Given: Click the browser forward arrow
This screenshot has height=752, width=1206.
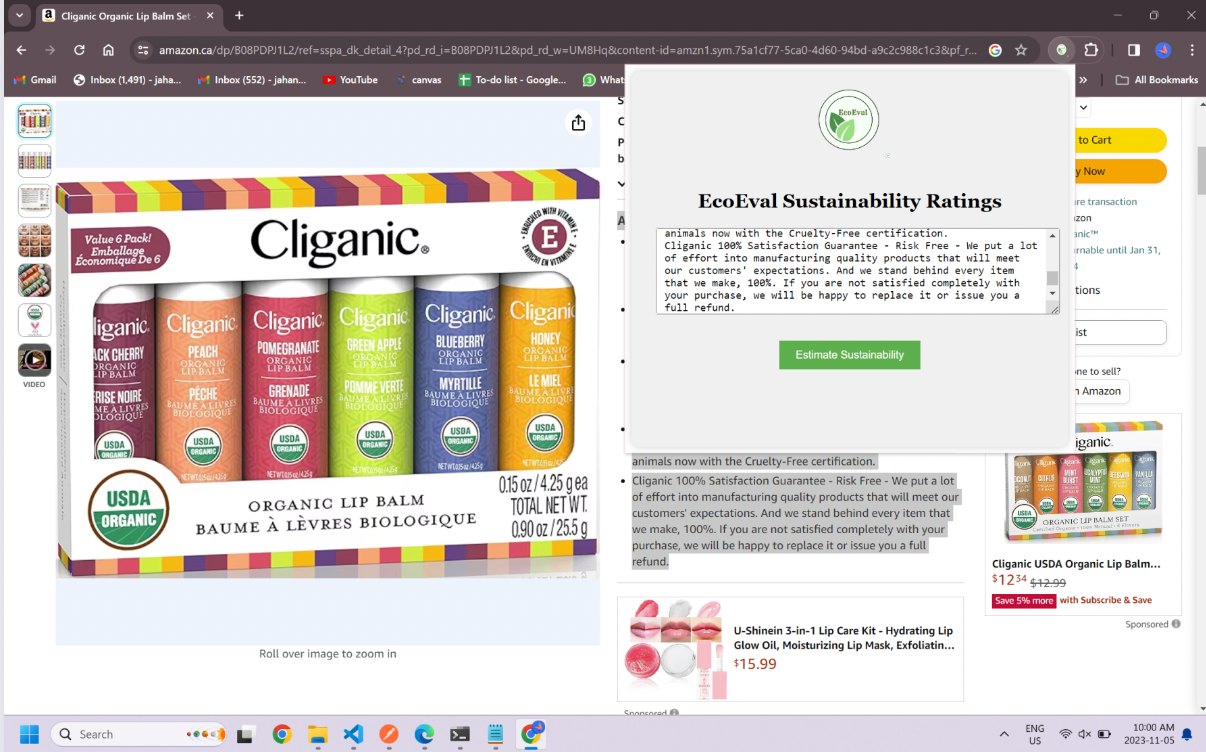Looking at the screenshot, I should 50,50.
